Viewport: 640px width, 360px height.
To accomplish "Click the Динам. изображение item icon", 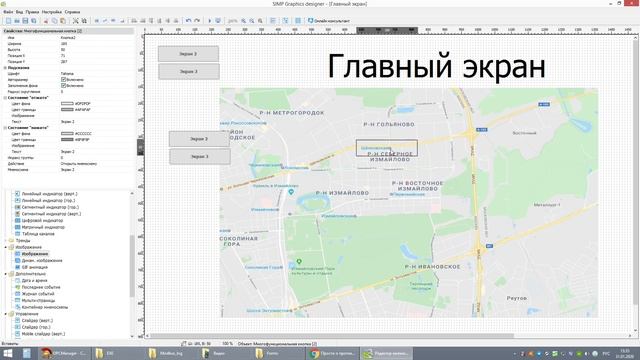I will click(x=18, y=260).
